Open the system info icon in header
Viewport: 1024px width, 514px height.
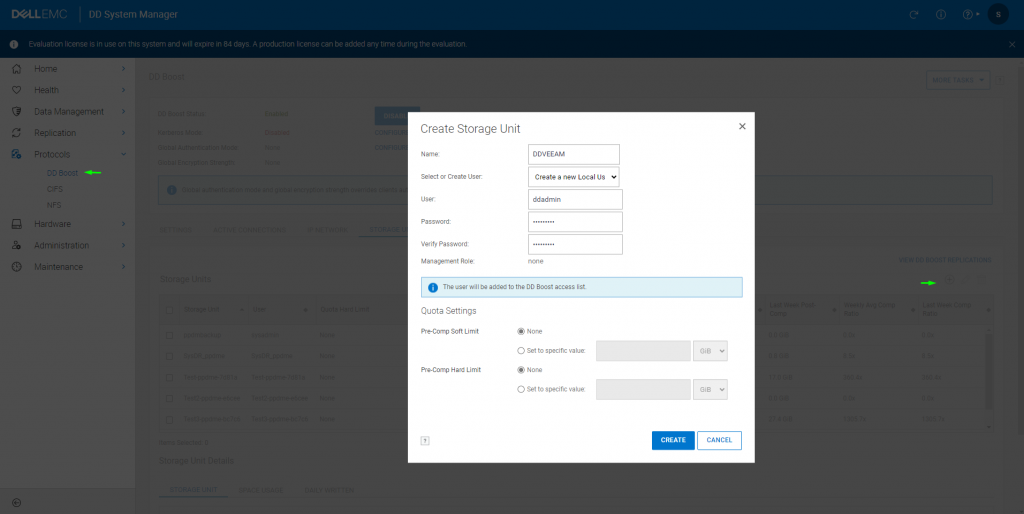(940, 14)
